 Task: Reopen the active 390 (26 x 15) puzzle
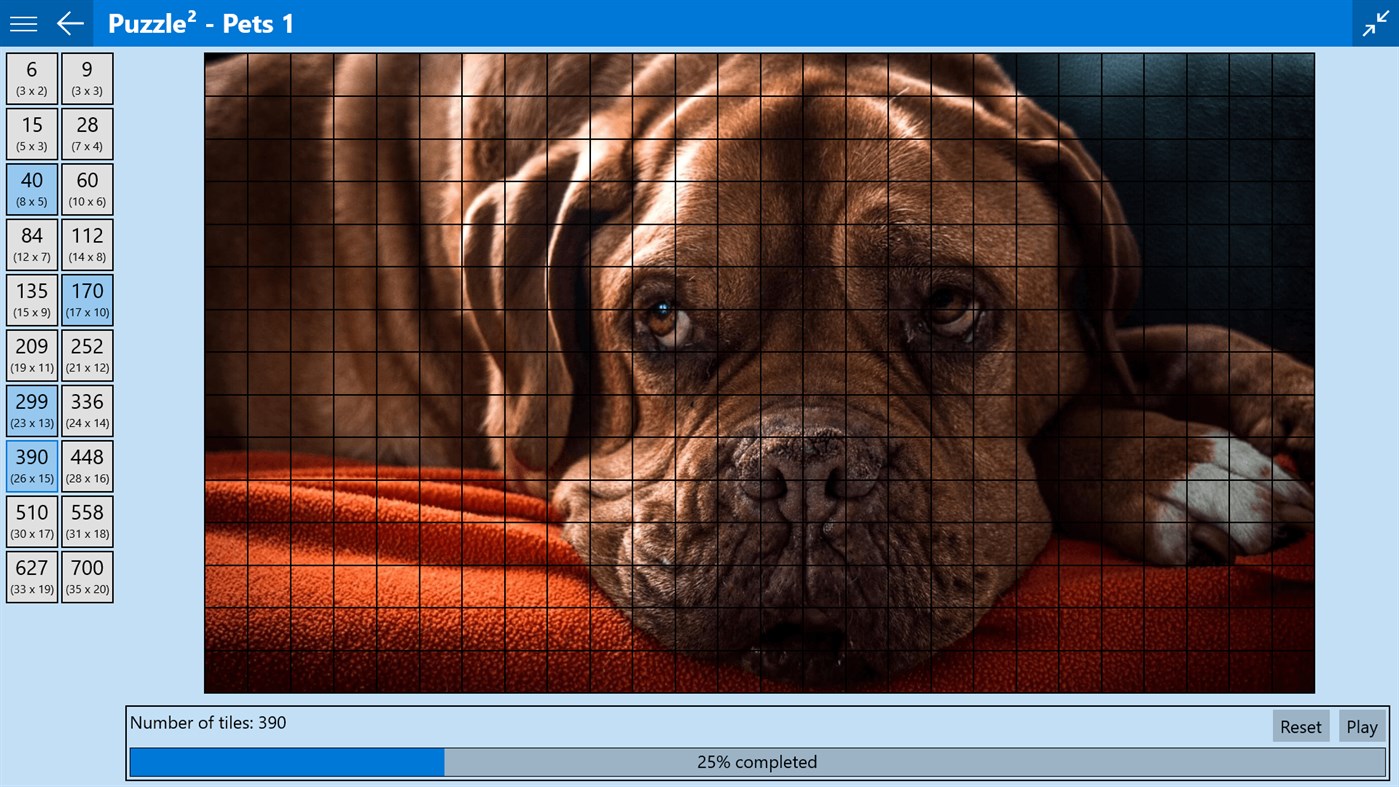(31, 465)
